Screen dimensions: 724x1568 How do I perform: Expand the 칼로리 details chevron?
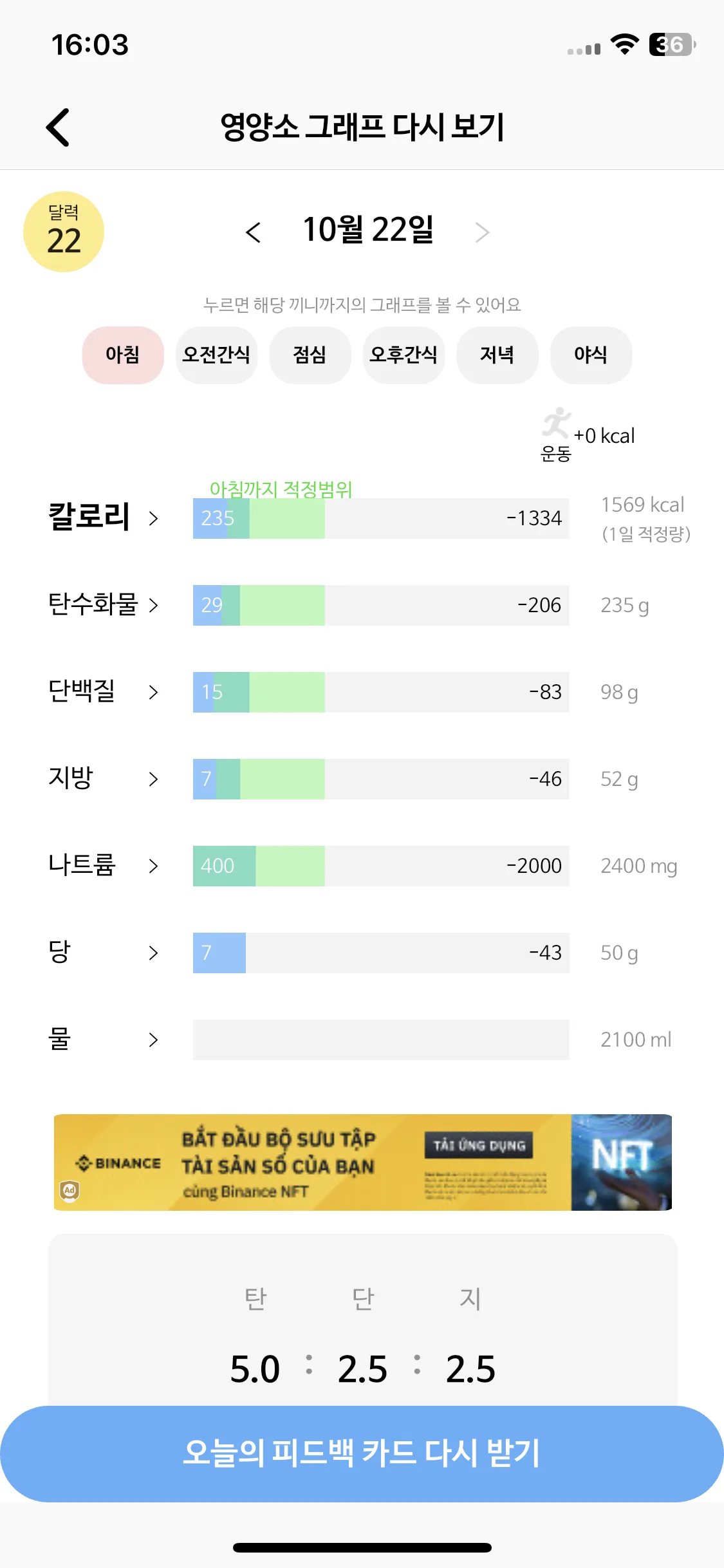(x=153, y=518)
